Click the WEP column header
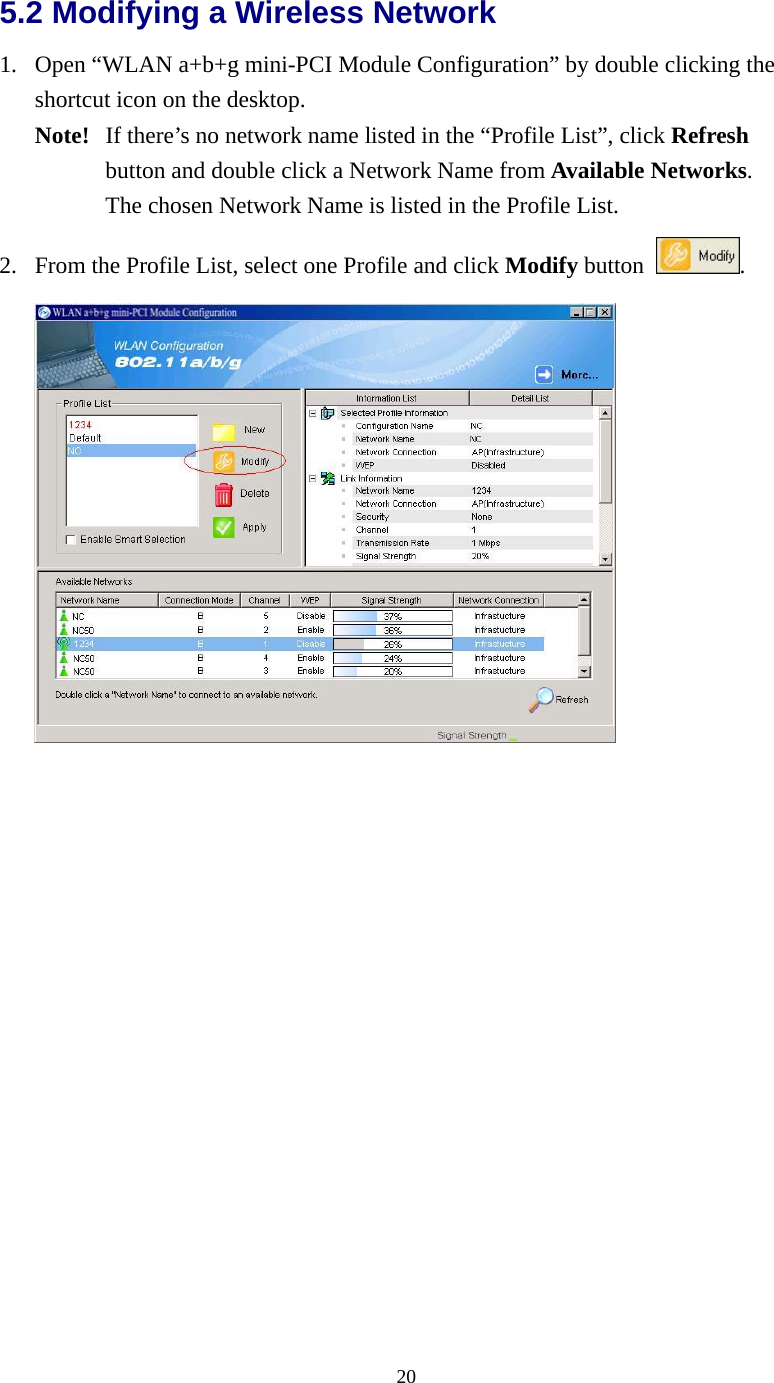The height and width of the screenshot is (1383, 774). [x=310, y=600]
